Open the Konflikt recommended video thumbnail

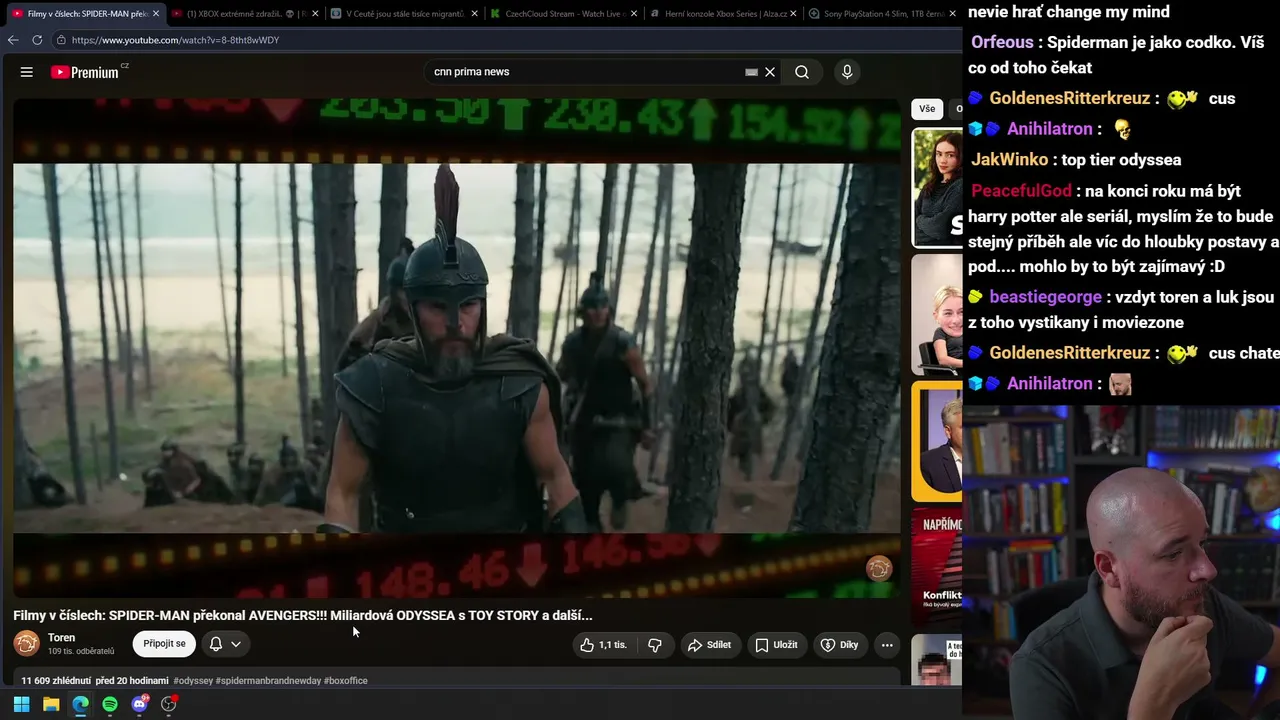point(937,568)
